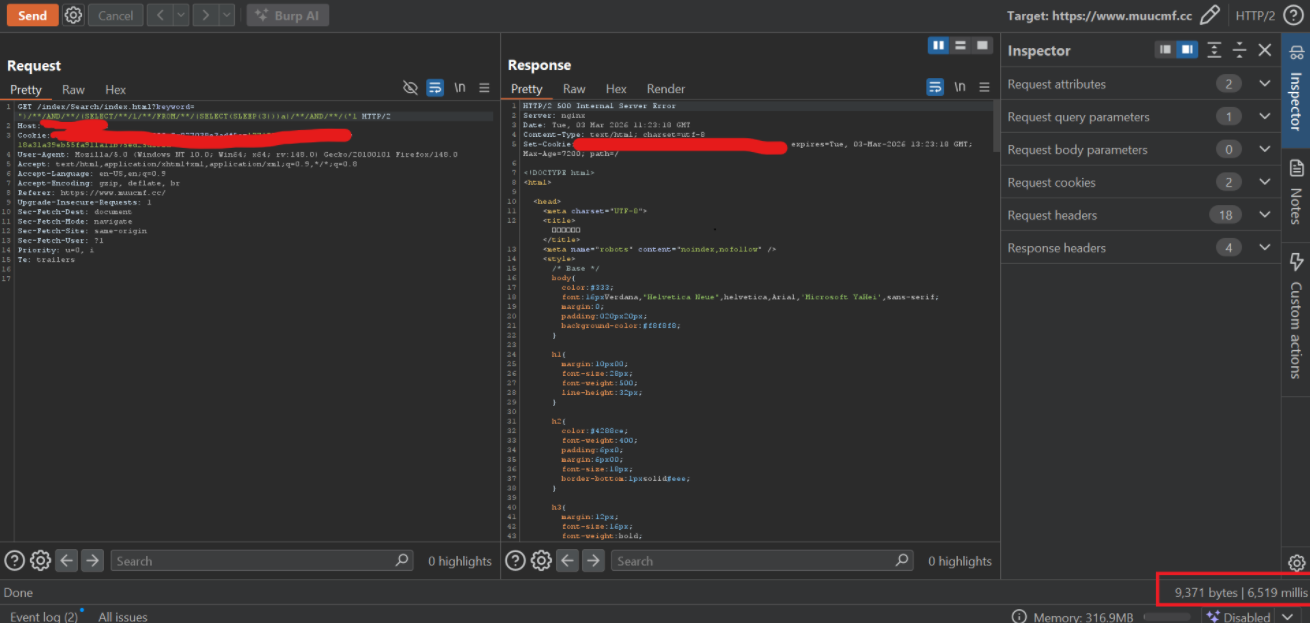
Task: Expand the Request headers section
Action: pos(1264,215)
